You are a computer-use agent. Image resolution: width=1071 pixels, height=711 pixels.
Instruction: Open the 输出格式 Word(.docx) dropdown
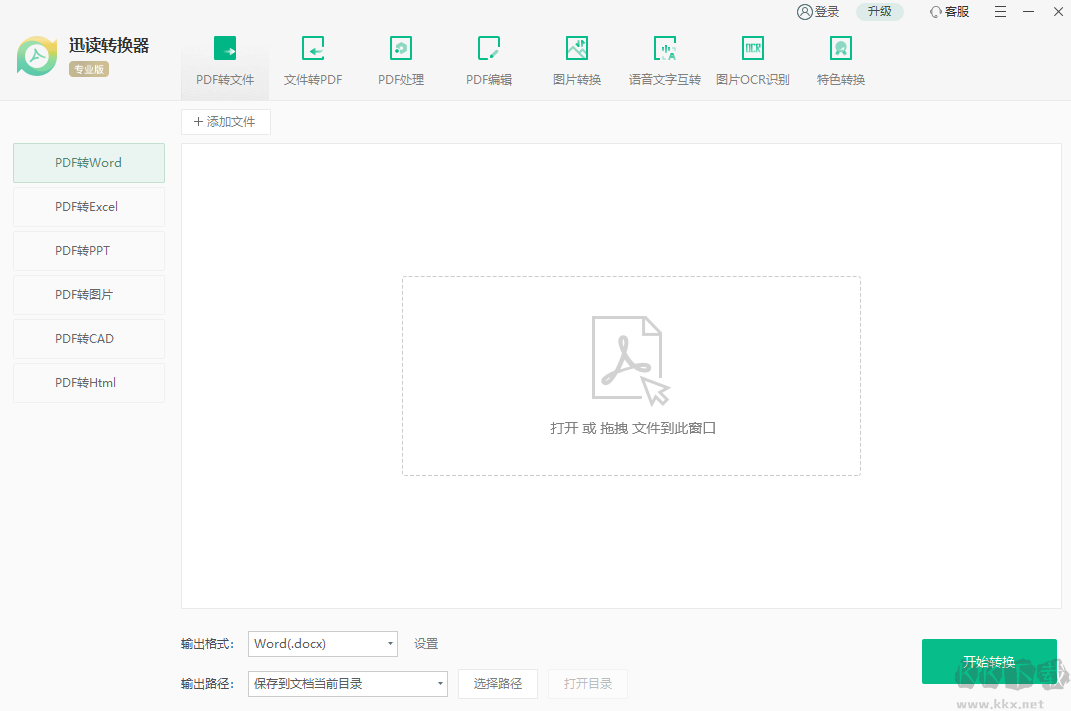coord(322,644)
